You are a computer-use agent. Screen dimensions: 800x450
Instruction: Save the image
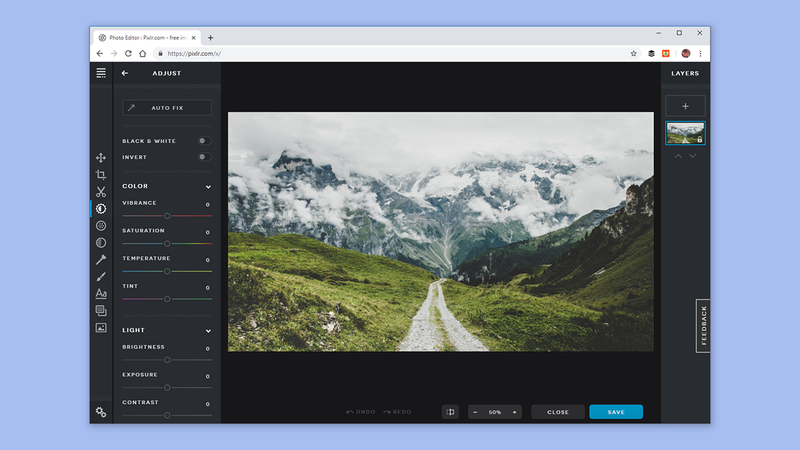(x=616, y=412)
